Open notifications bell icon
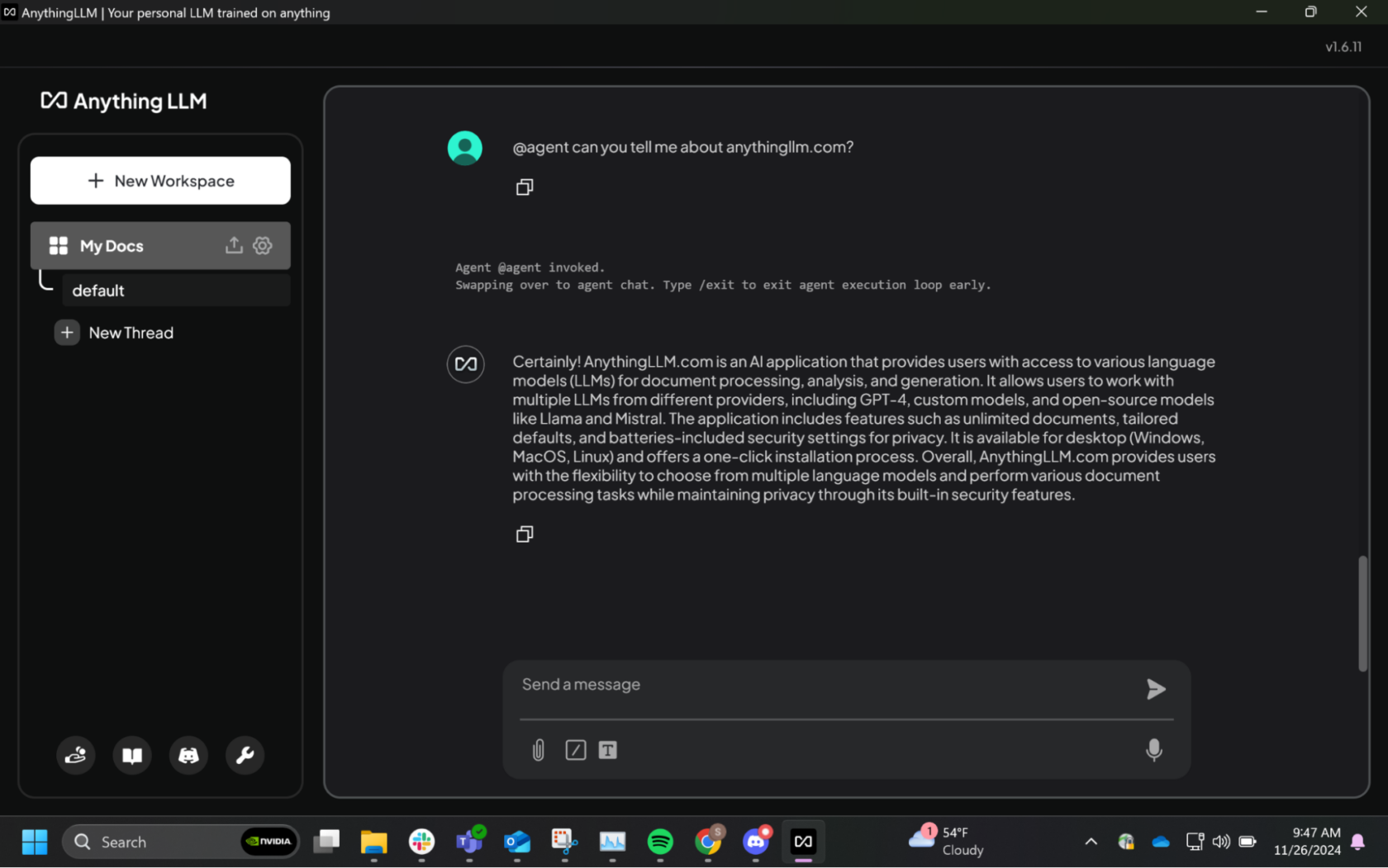This screenshot has width=1388, height=868. pyautogui.click(x=1357, y=842)
